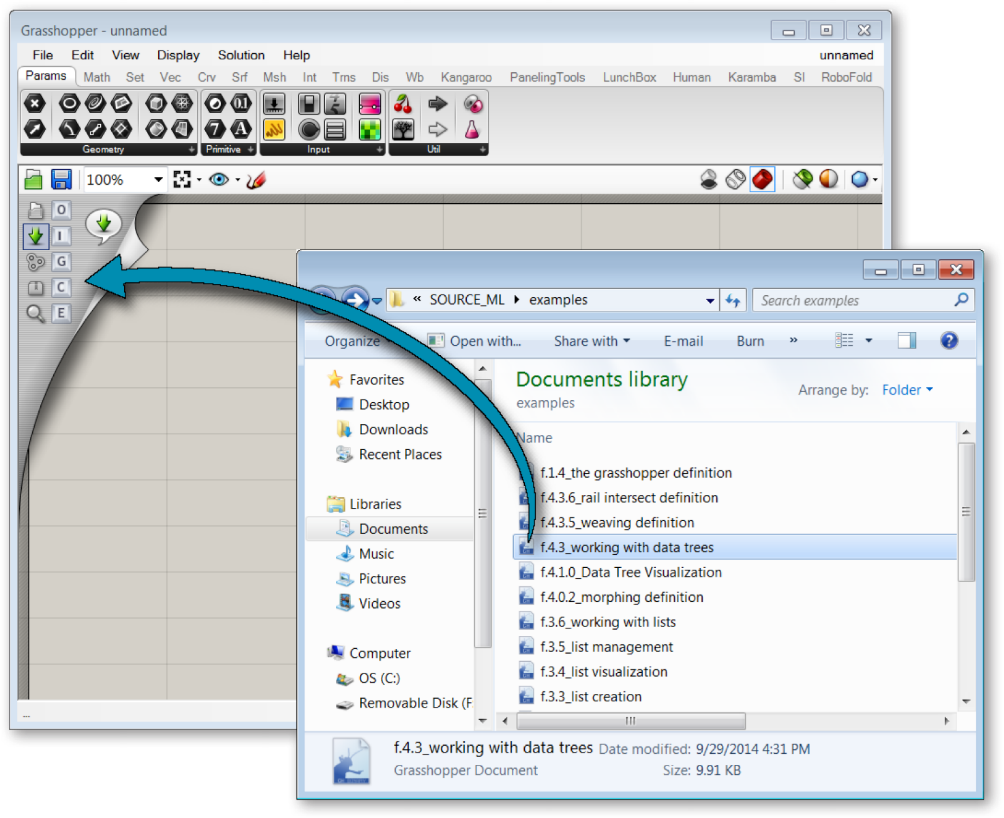Viewport: 1004px width, 818px height.
Task: Open preview mesh quality dropdown beside blue sphere
Action: [x=875, y=180]
